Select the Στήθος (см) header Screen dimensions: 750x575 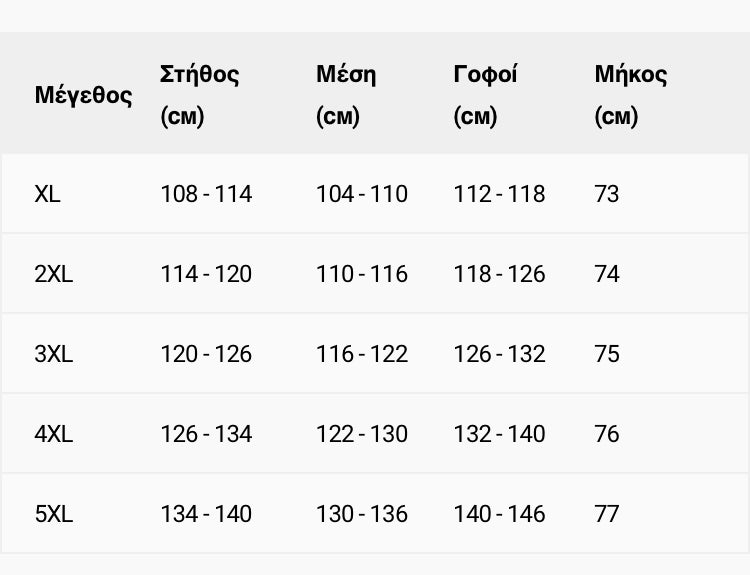click(x=199, y=95)
